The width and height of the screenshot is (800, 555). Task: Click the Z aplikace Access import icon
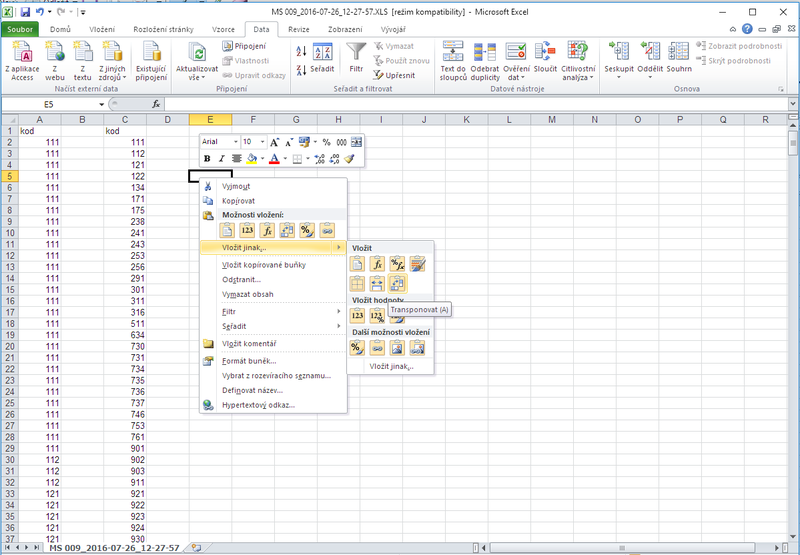(22, 61)
